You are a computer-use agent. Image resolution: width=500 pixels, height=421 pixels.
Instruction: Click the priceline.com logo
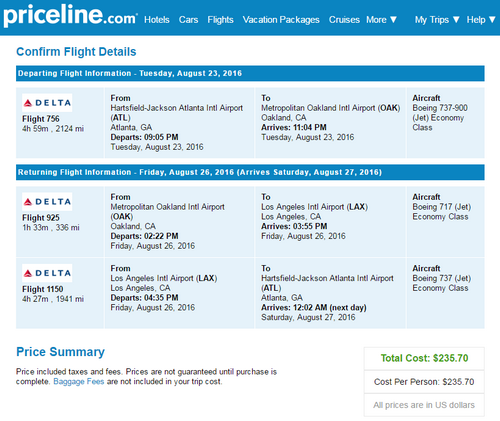pyautogui.click(x=70, y=16)
